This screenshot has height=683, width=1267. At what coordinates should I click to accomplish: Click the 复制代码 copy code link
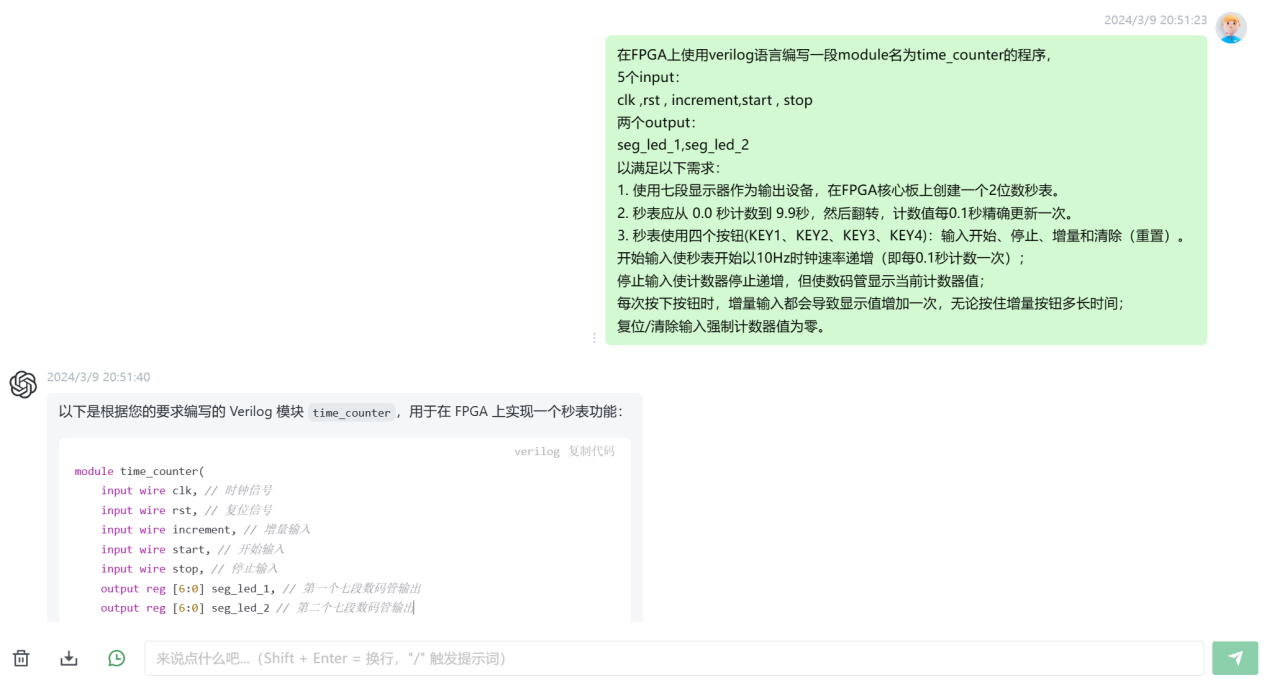click(x=592, y=451)
